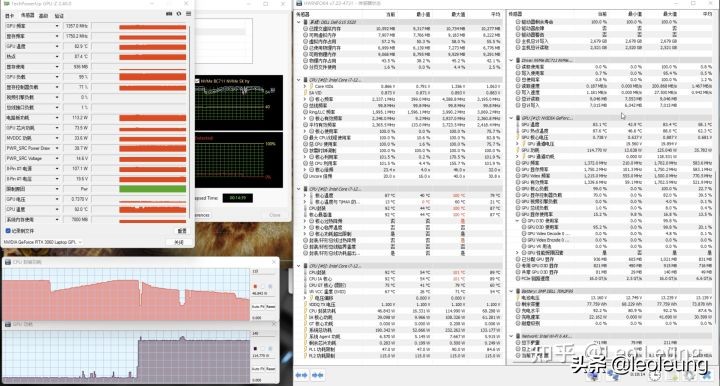Screen dimensions: 720x386
Task: Click the max value field 115 in CPU graph
Action: (264, 272)
